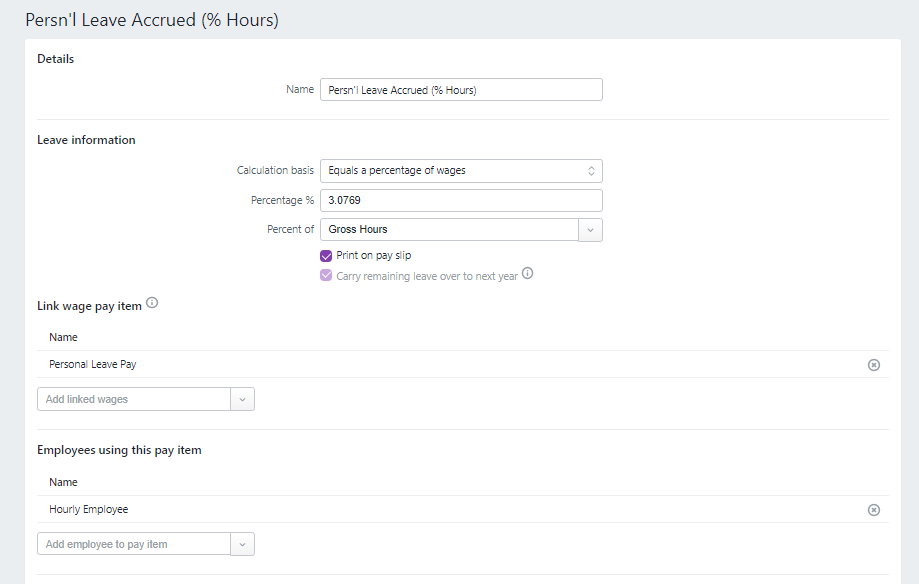Click info icon beside Link wage pay item
This screenshot has width=919, height=584.
[x=152, y=304]
